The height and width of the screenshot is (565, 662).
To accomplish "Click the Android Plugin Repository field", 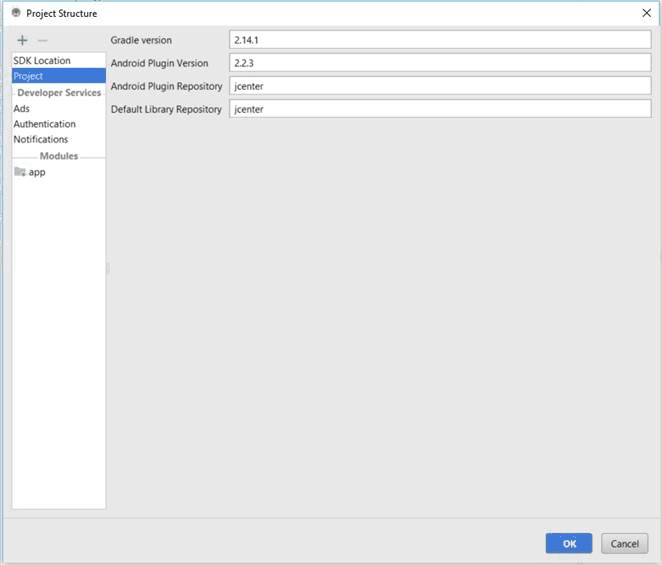I will (440, 86).
